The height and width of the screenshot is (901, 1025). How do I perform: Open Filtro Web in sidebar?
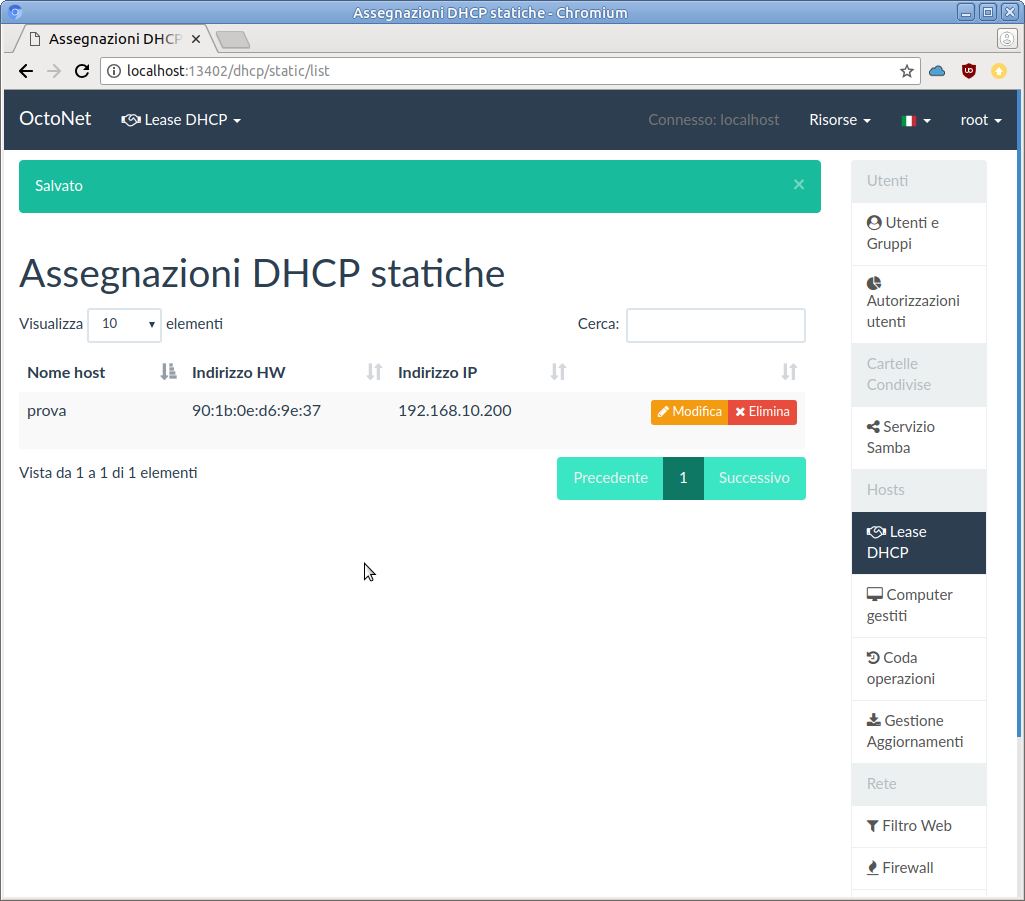[x=918, y=826]
